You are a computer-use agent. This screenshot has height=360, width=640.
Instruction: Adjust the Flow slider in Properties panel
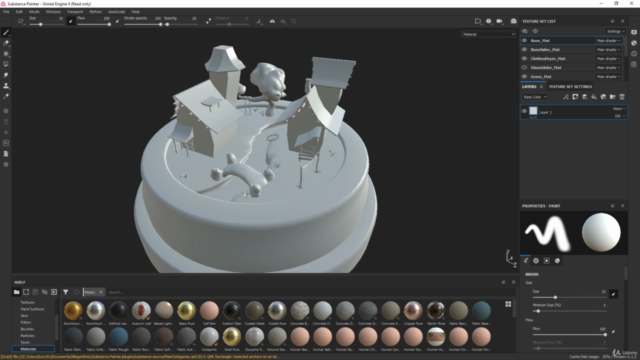click(x=569, y=335)
